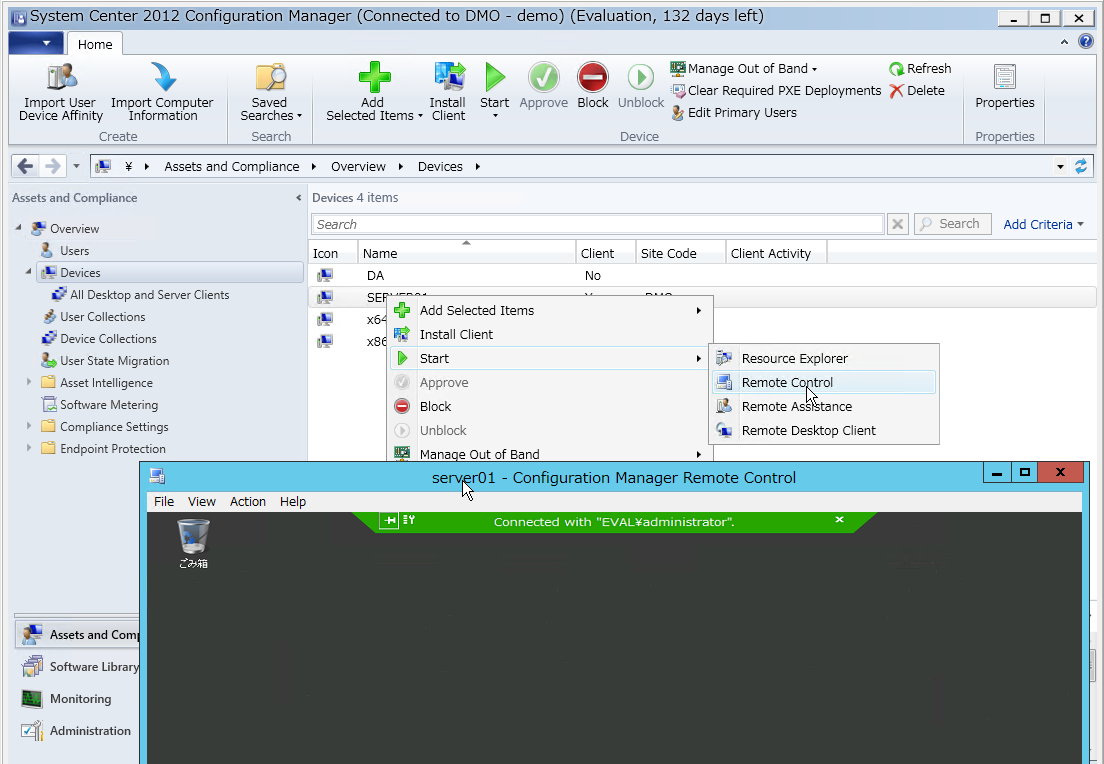1104x764 pixels.
Task: Click the Approve ribbon icon
Action: pos(544,77)
